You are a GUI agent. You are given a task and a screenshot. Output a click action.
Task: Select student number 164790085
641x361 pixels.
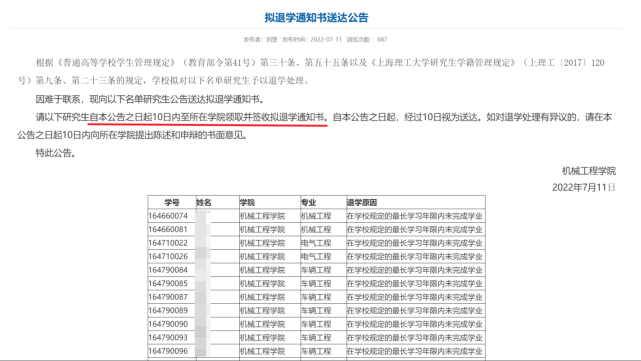click(168, 283)
